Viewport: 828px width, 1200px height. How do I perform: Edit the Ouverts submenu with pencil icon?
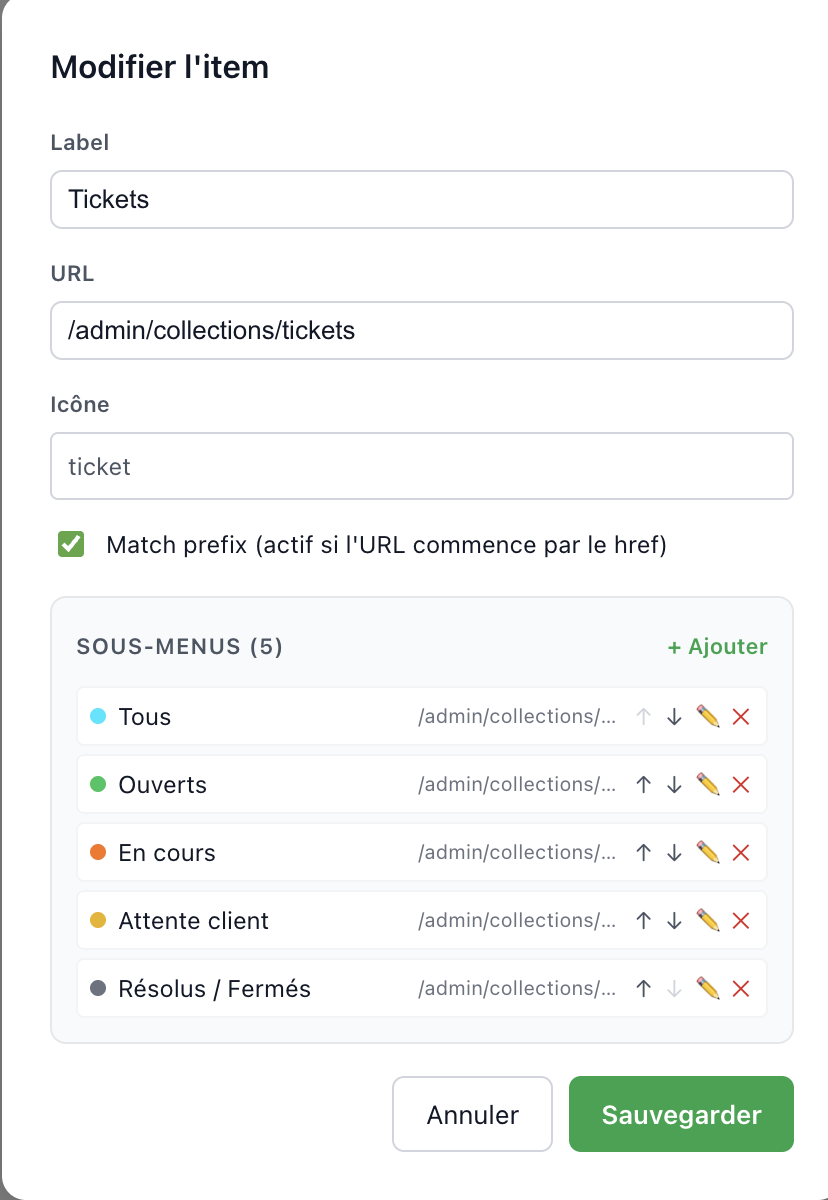click(708, 784)
